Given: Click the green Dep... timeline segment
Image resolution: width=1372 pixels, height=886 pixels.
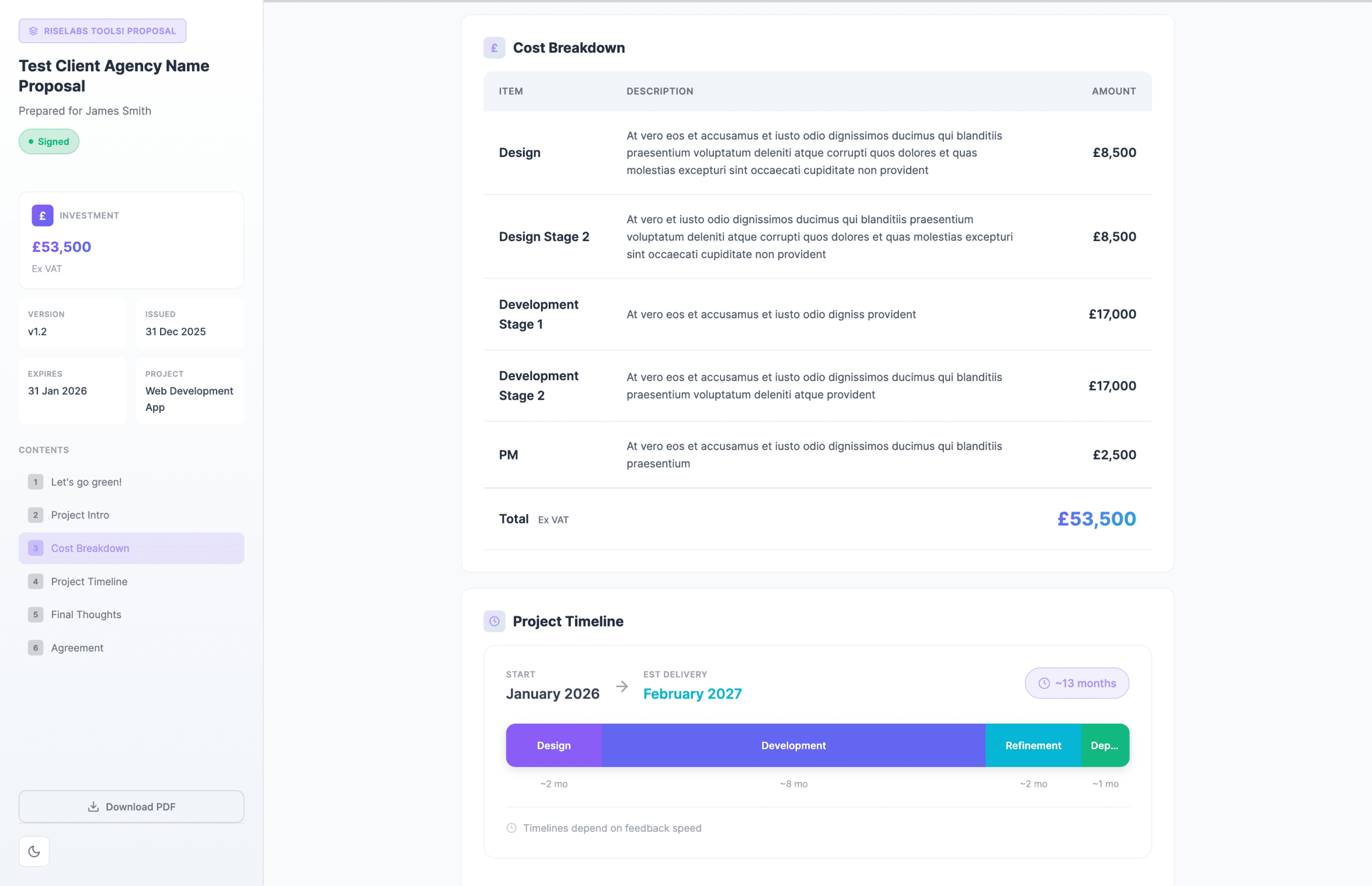Looking at the screenshot, I should 1105,746.
